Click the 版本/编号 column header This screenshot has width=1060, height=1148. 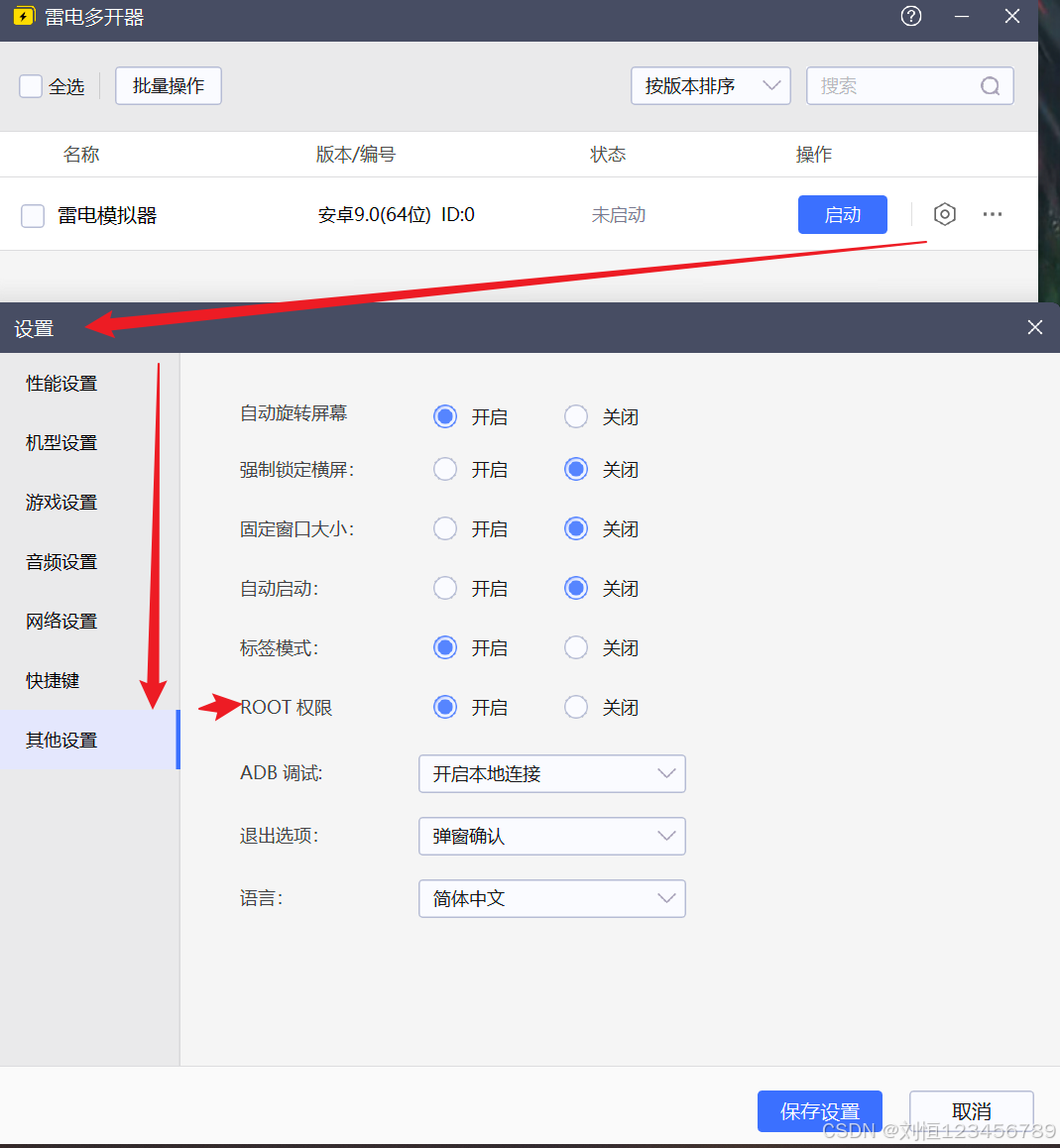pos(356,155)
